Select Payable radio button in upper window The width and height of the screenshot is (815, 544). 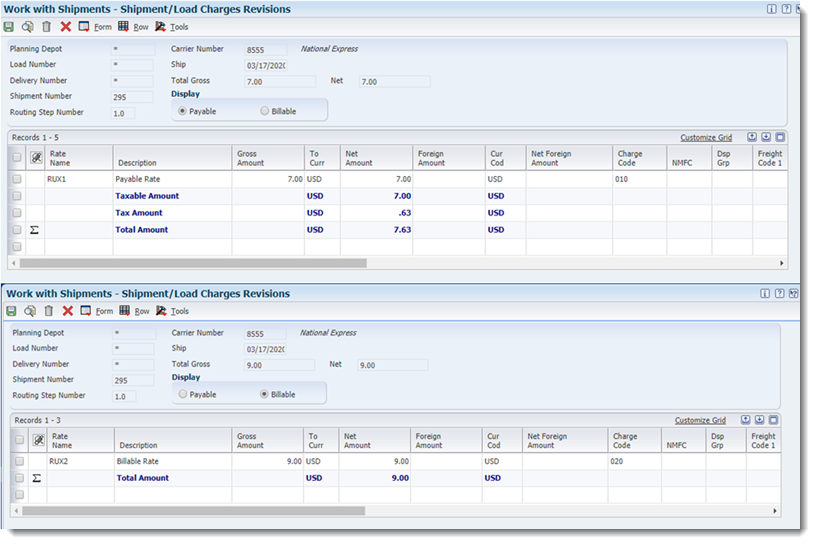pos(182,111)
